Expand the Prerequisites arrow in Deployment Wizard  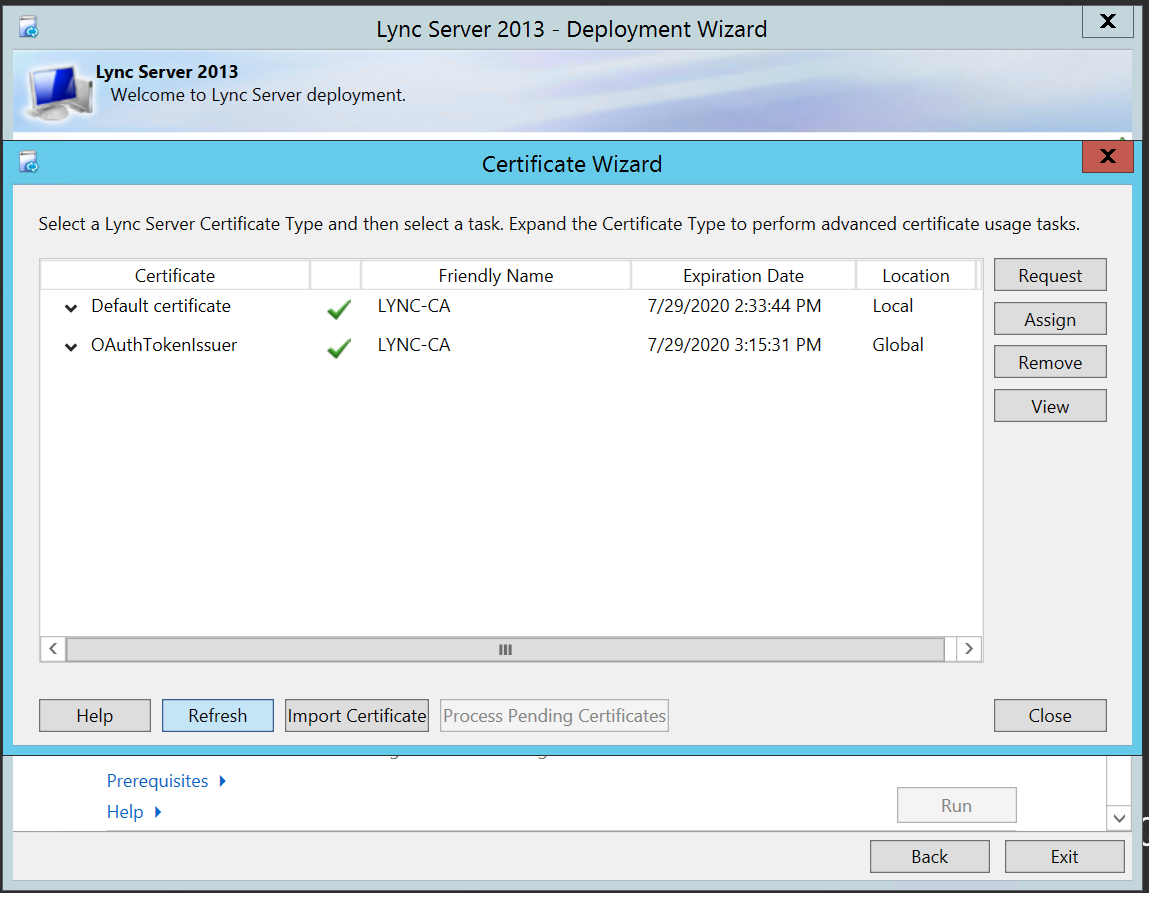click(x=223, y=781)
